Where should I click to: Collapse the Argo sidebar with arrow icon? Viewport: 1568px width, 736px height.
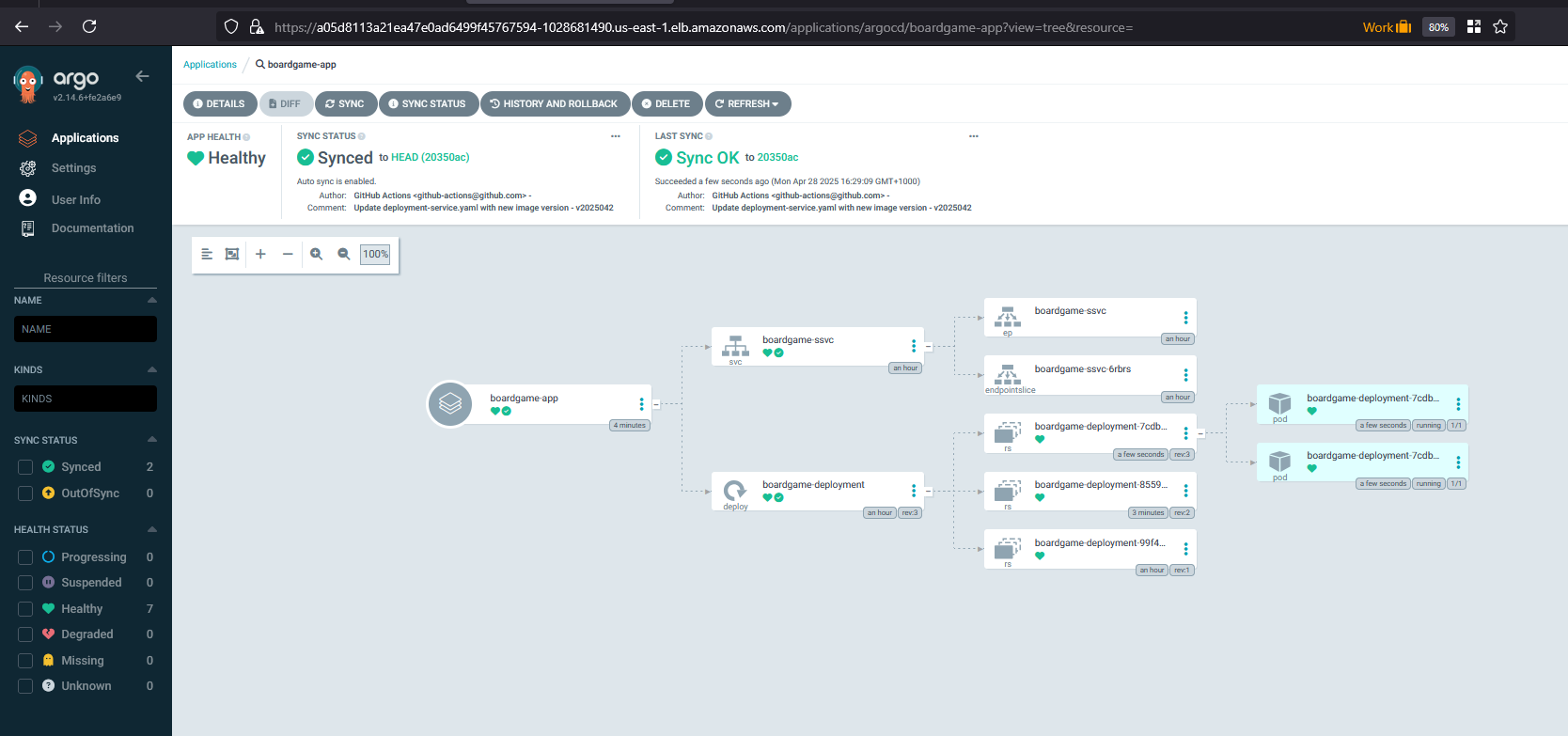click(x=142, y=76)
